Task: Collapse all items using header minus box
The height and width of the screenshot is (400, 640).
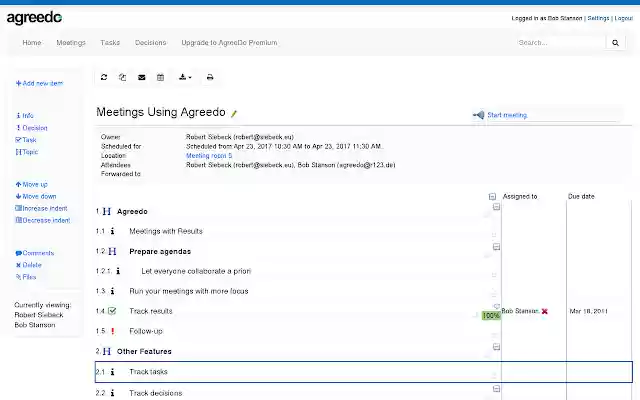Action: 492,197
